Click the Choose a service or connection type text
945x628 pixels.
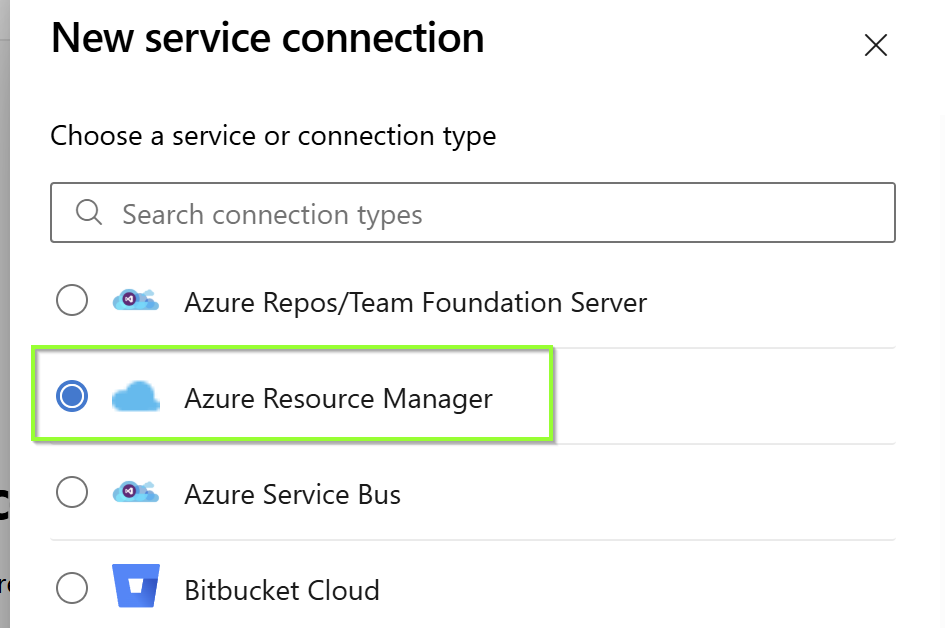point(273,135)
